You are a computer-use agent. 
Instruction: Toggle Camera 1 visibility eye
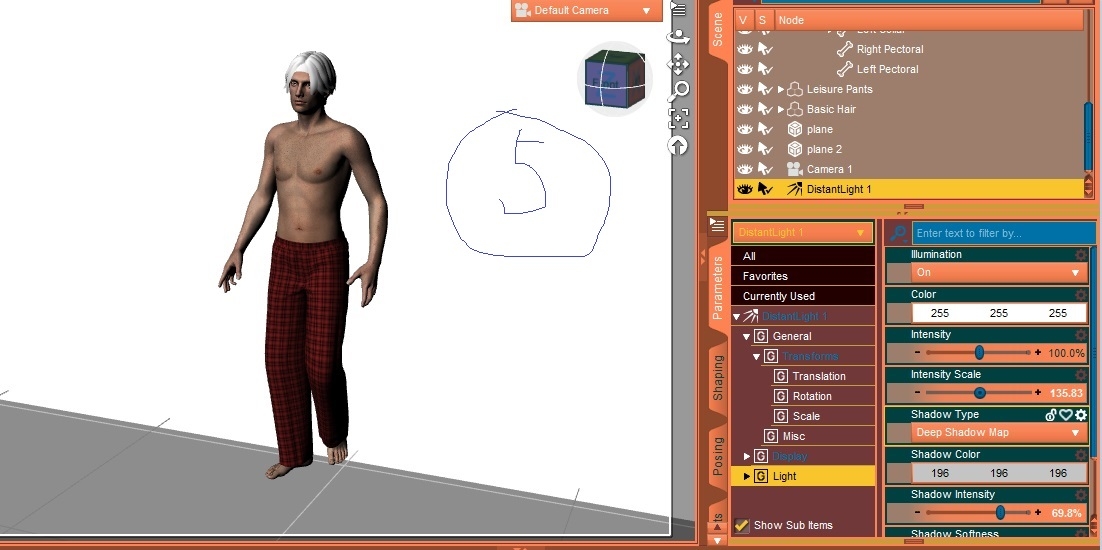click(744, 169)
